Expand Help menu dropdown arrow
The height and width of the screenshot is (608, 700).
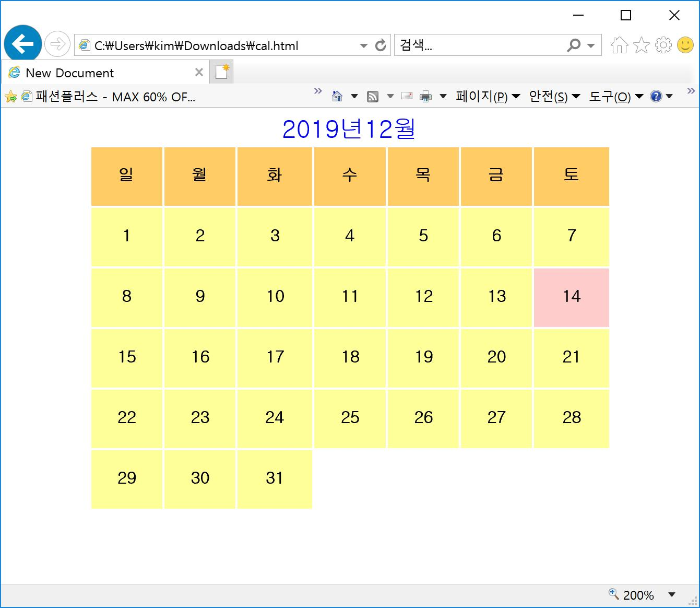(x=669, y=96)
